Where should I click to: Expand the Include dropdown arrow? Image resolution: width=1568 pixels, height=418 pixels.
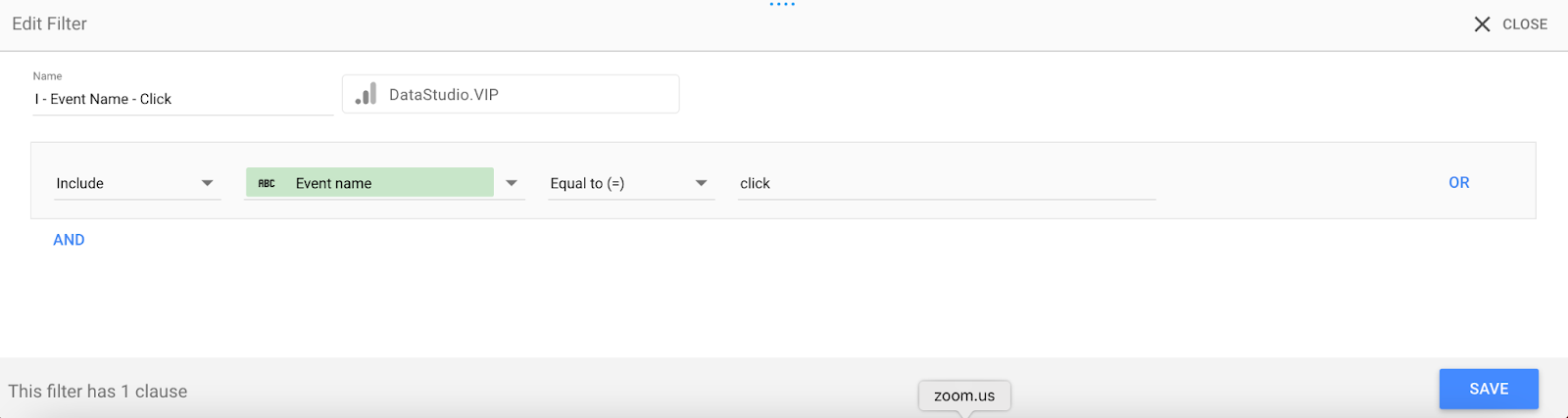tap(207, 183)
